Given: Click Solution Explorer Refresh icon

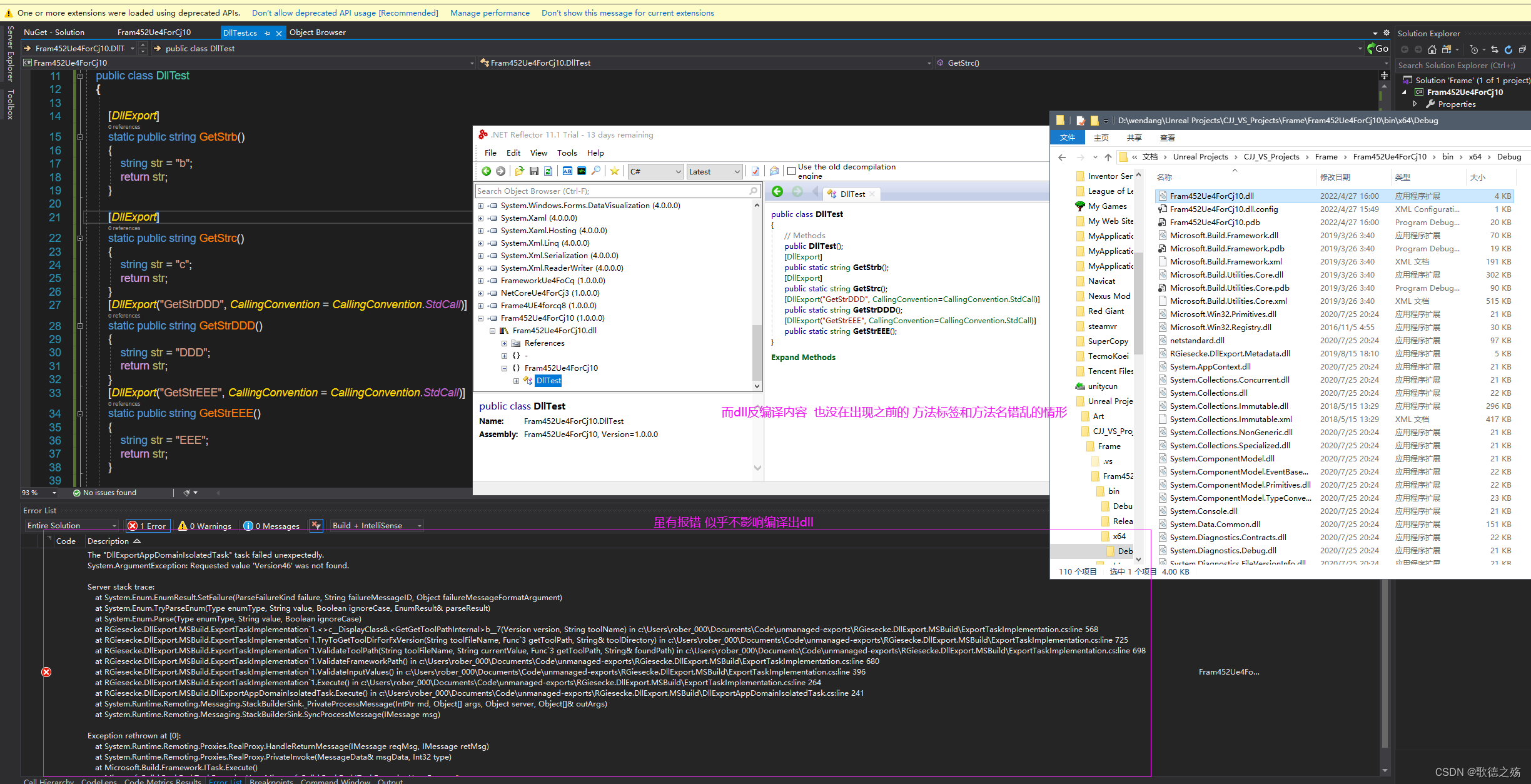Looking at the screenshot, I should [1508, 49].
